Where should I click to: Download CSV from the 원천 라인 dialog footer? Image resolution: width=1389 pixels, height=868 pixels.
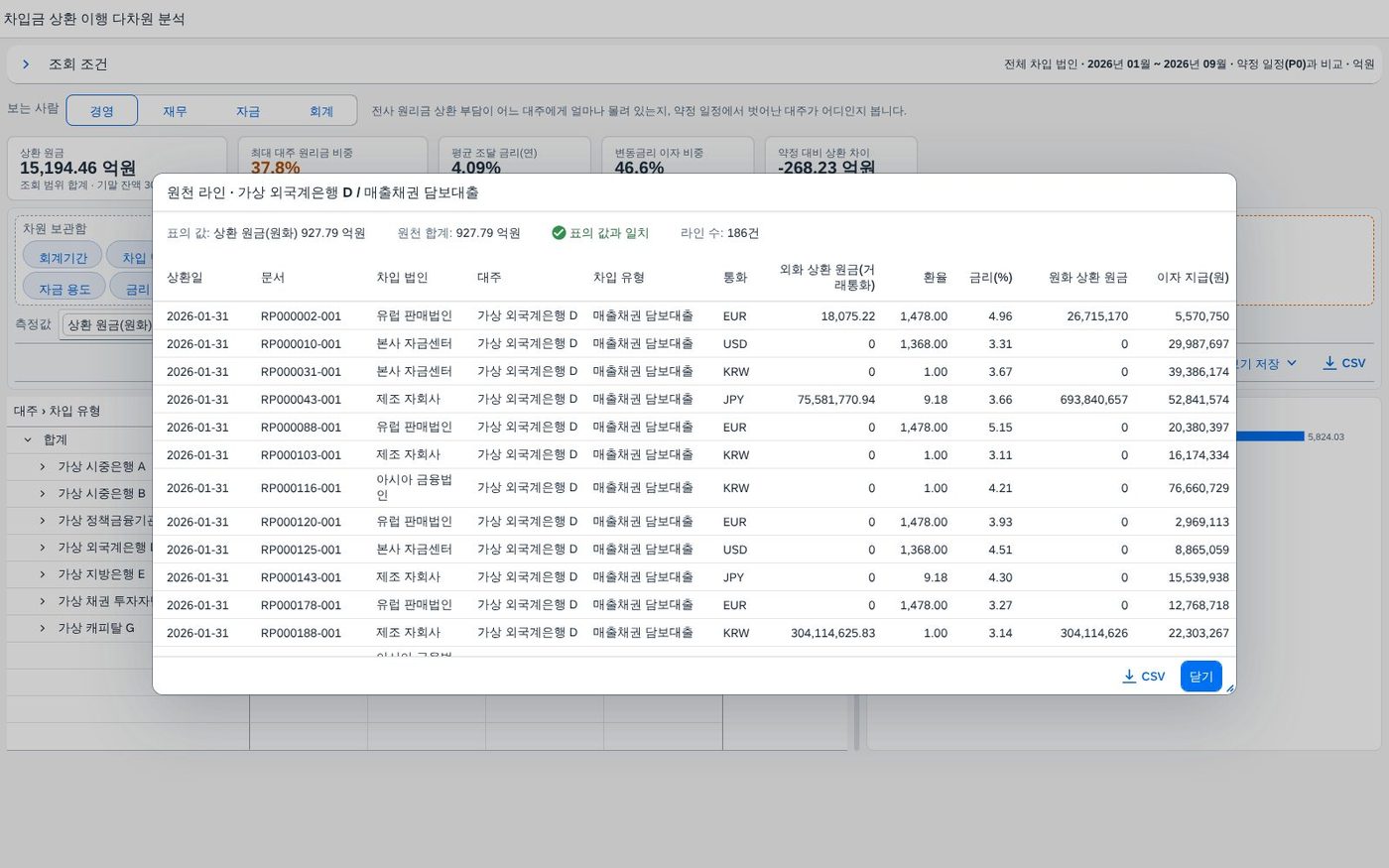coord(1143,677)
